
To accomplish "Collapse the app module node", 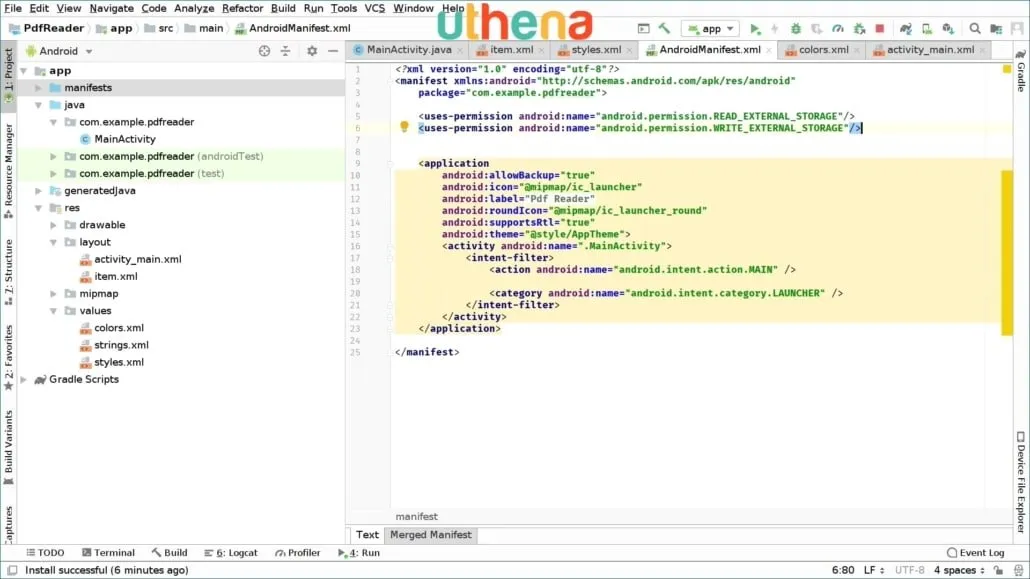I will click(x=24, y=70).
